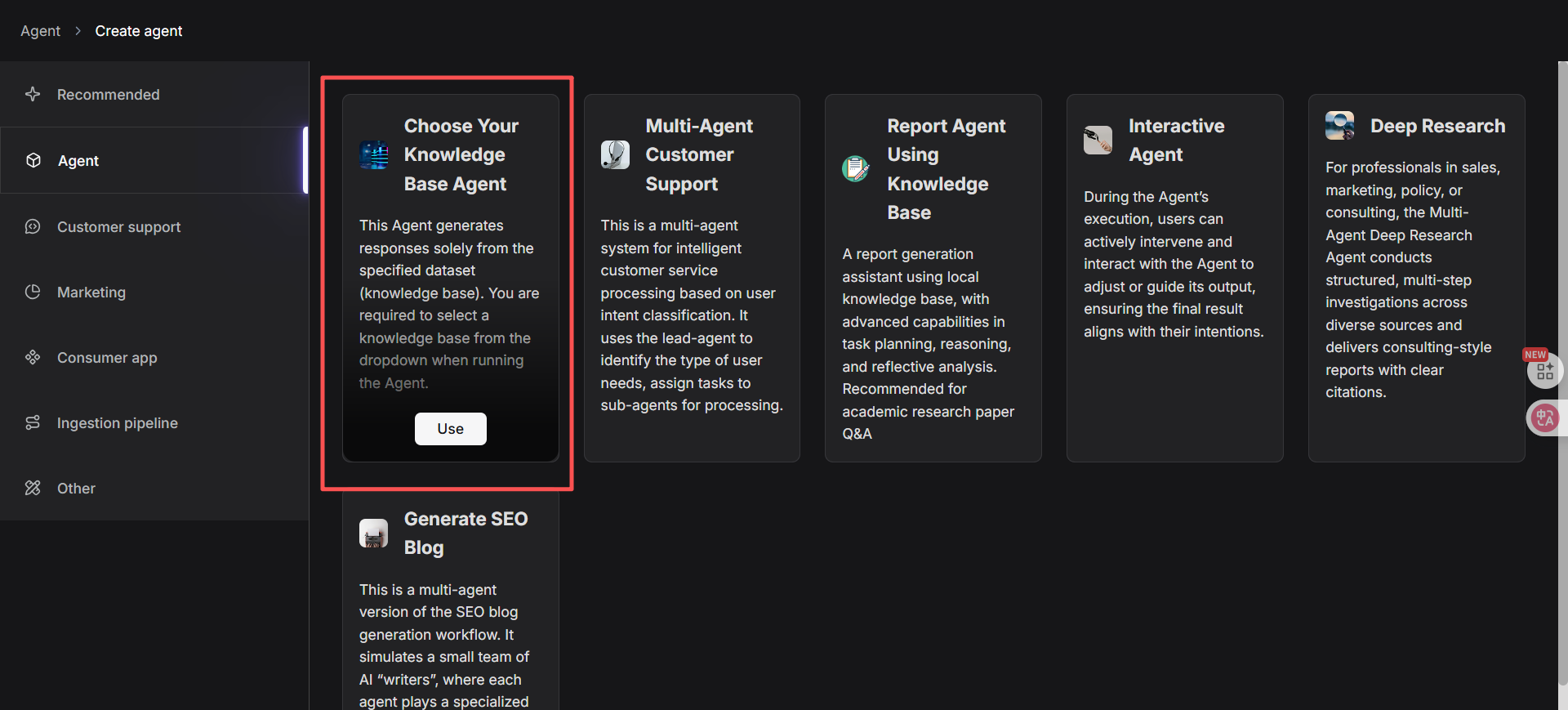Open the Consumer app category

154,357
